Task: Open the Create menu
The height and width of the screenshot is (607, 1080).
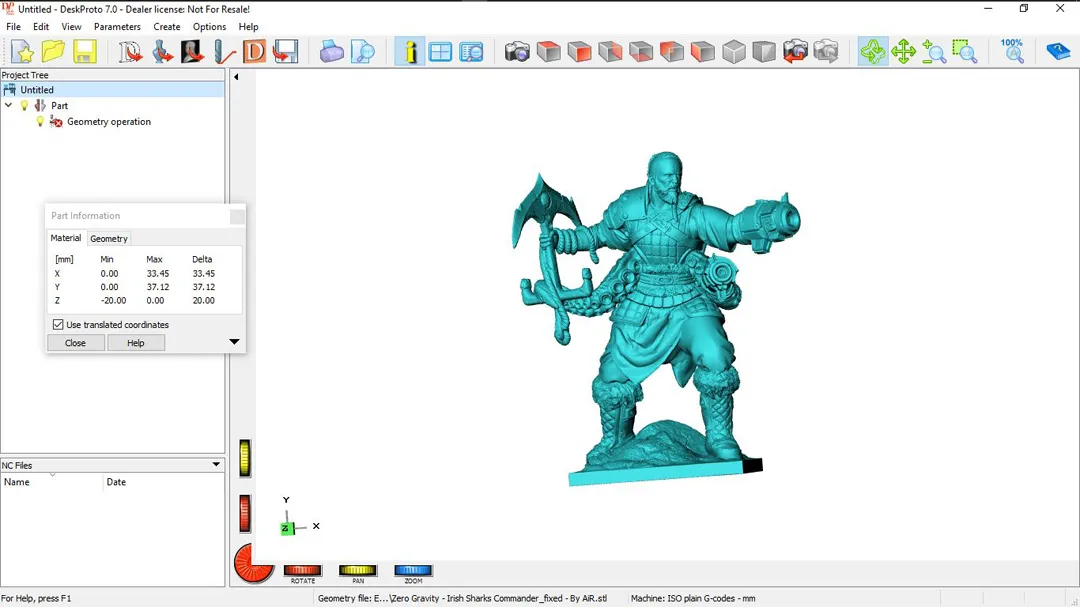Action: 167,27
